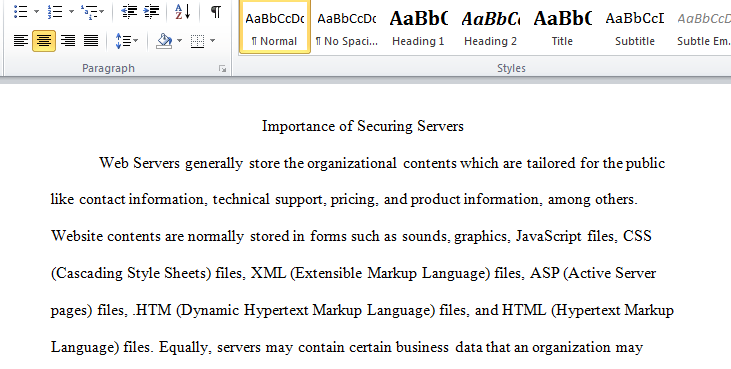The height and width of the screenshot is (369, 731).
Task: Open the Borders dropdown arrow
Action: (213, 41)
